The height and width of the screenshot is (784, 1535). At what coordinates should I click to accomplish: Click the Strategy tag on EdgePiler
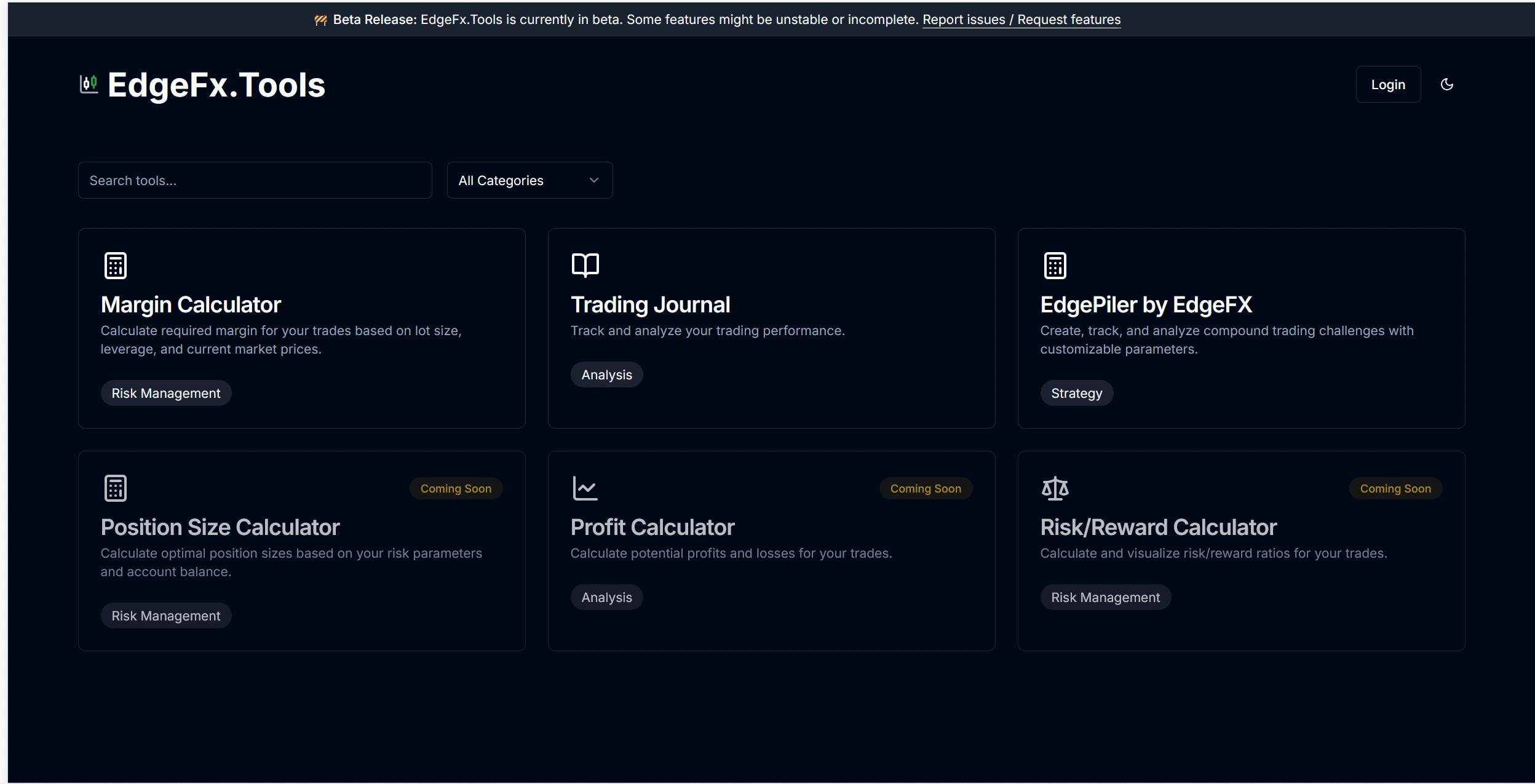coord(1076,393)
